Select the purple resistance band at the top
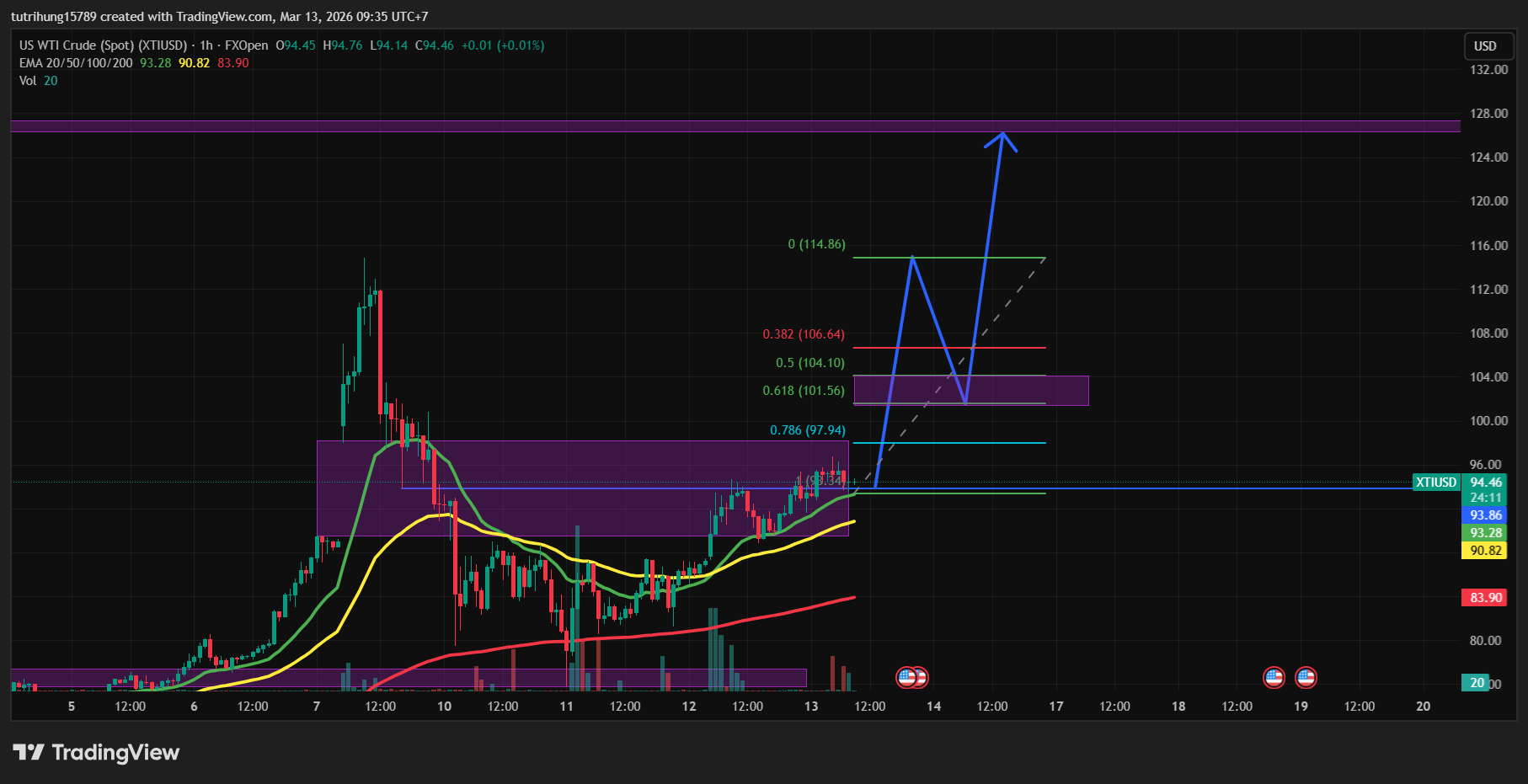Image resolution: width=1528 pixels, height=784 pixels. point(735,126)
